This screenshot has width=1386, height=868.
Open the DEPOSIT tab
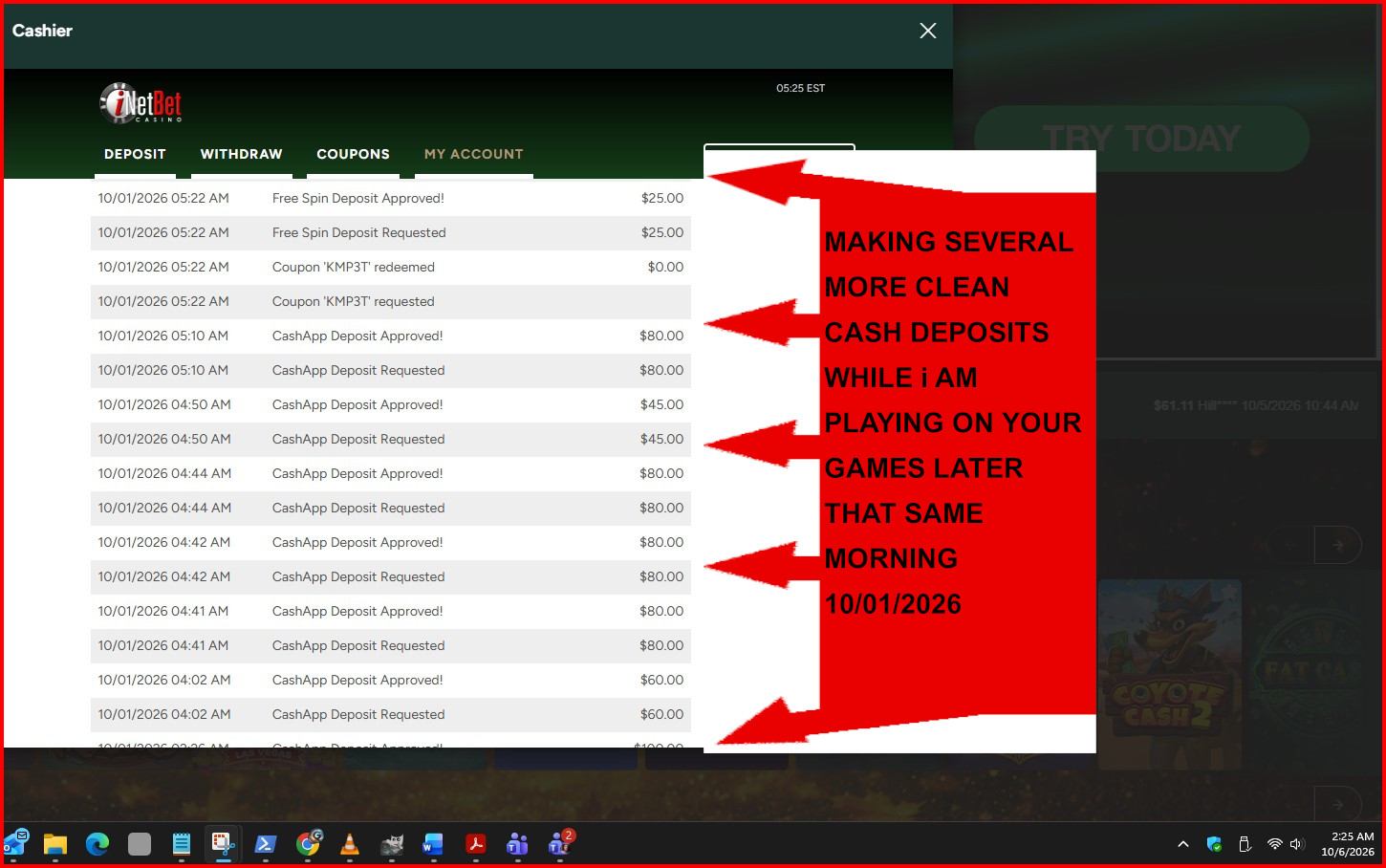pyautogui.click(x=135, y=154)
